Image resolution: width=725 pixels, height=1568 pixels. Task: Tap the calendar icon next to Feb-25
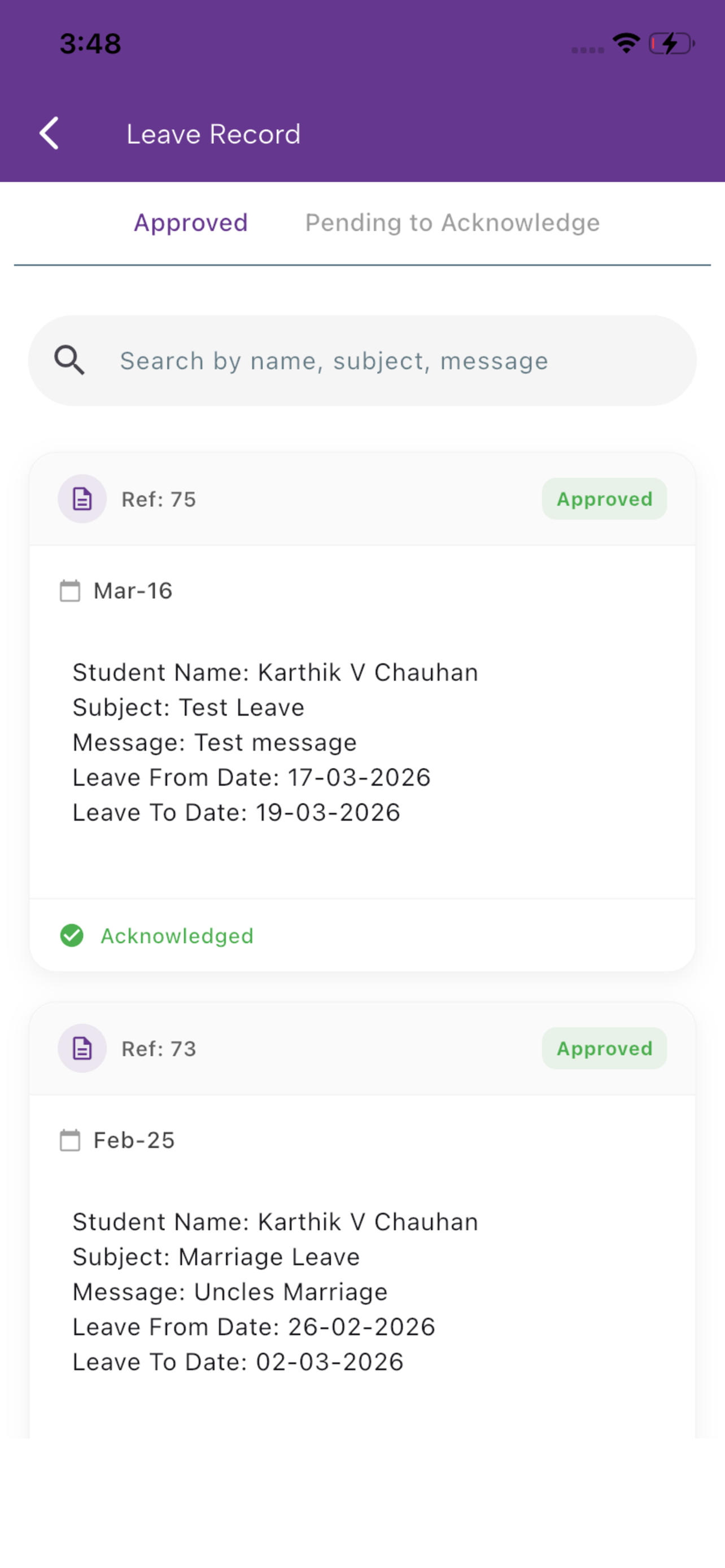coord(70,1140)
